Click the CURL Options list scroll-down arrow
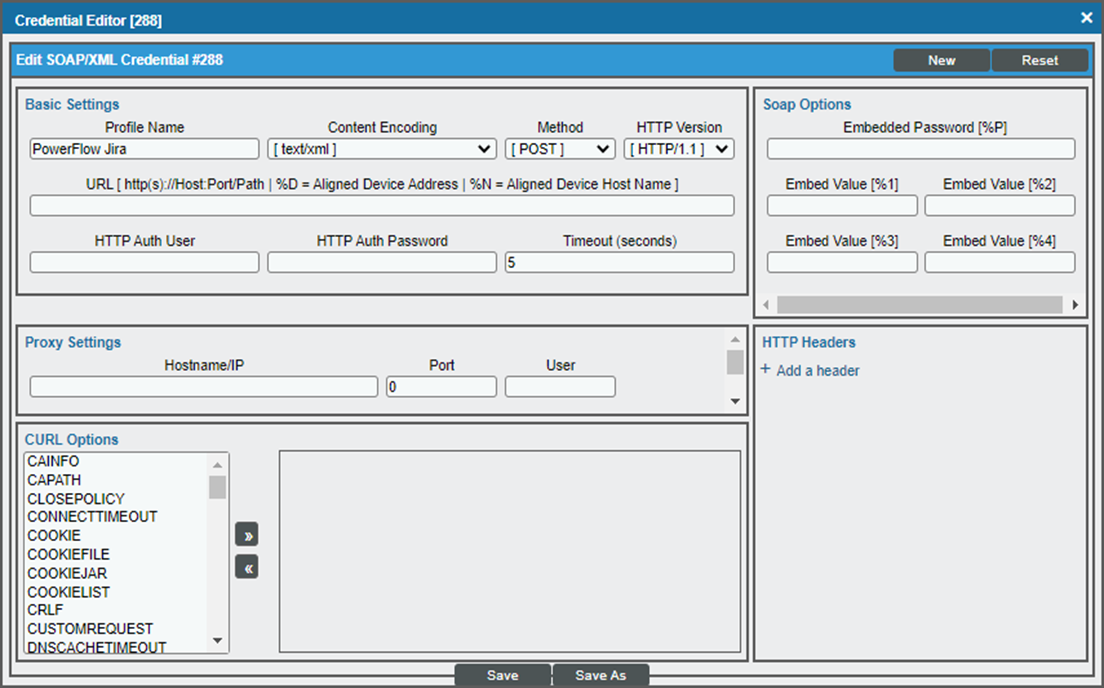 coord(218,640)
